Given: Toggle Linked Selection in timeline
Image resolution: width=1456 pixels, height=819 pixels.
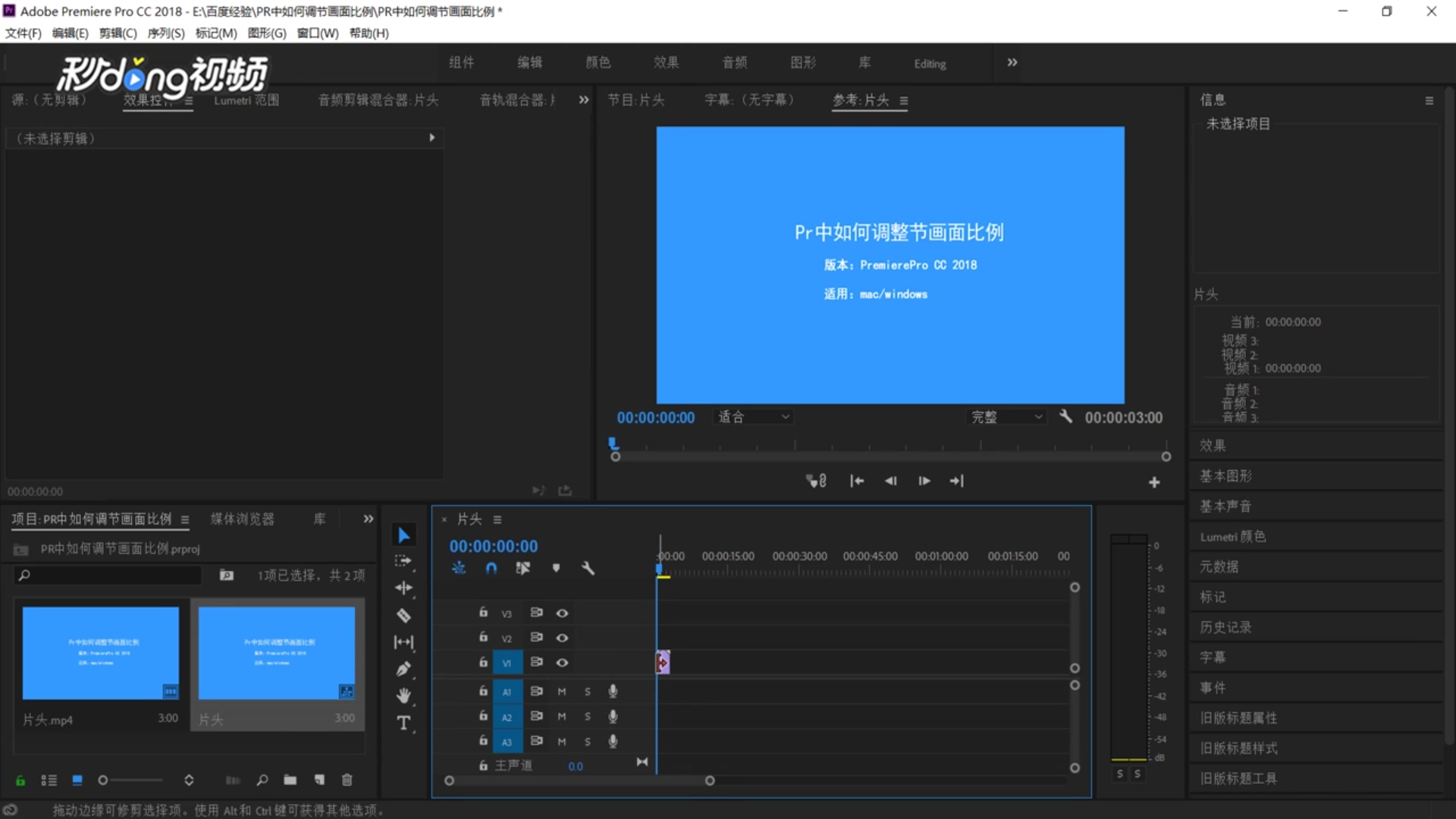Looking at the screenshot, I should [x=523, y=568].
